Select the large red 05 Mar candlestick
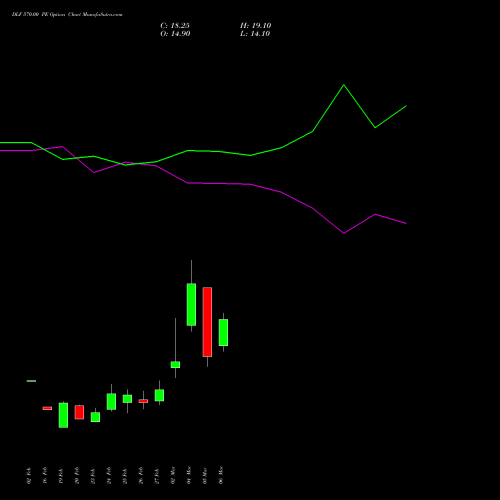Screen dimensions: 500x500 pos(207,322)
